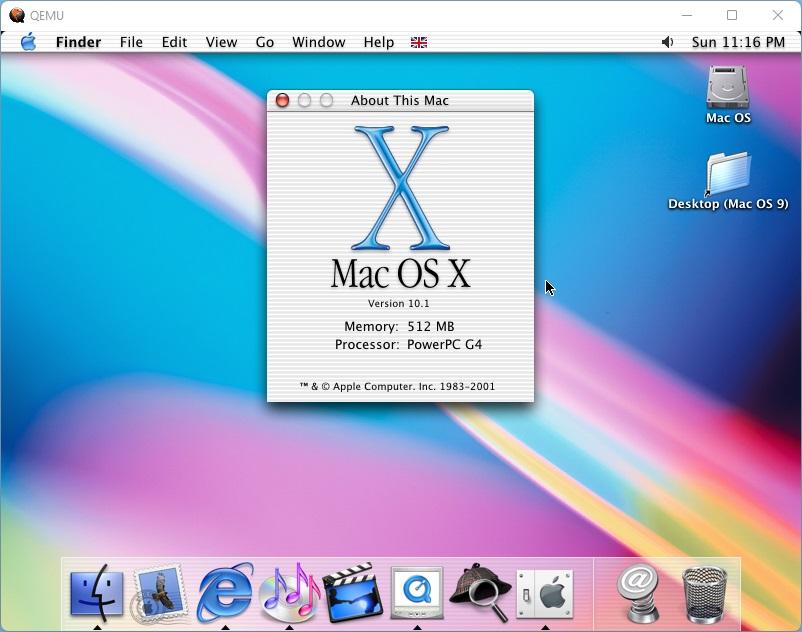This screenshot has width=802, height=632.
Task: Open the Apple menu
Action: [30, 42]
